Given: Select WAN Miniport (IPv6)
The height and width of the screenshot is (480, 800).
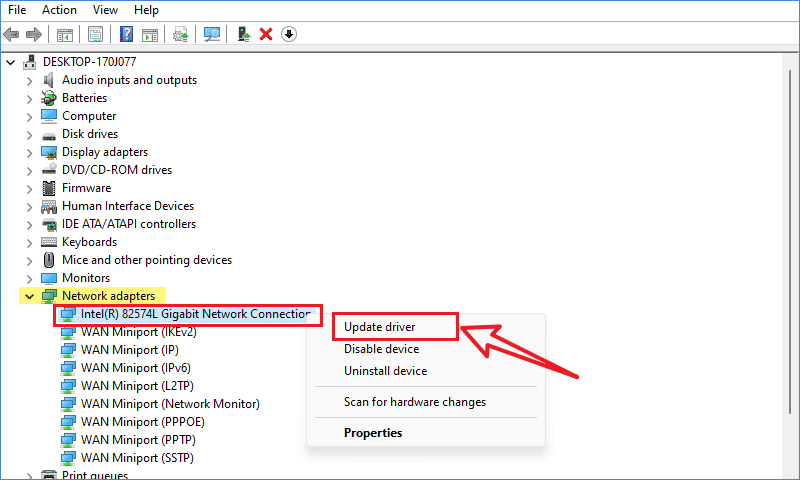Looking at the screenshot, I should (136, 368).
